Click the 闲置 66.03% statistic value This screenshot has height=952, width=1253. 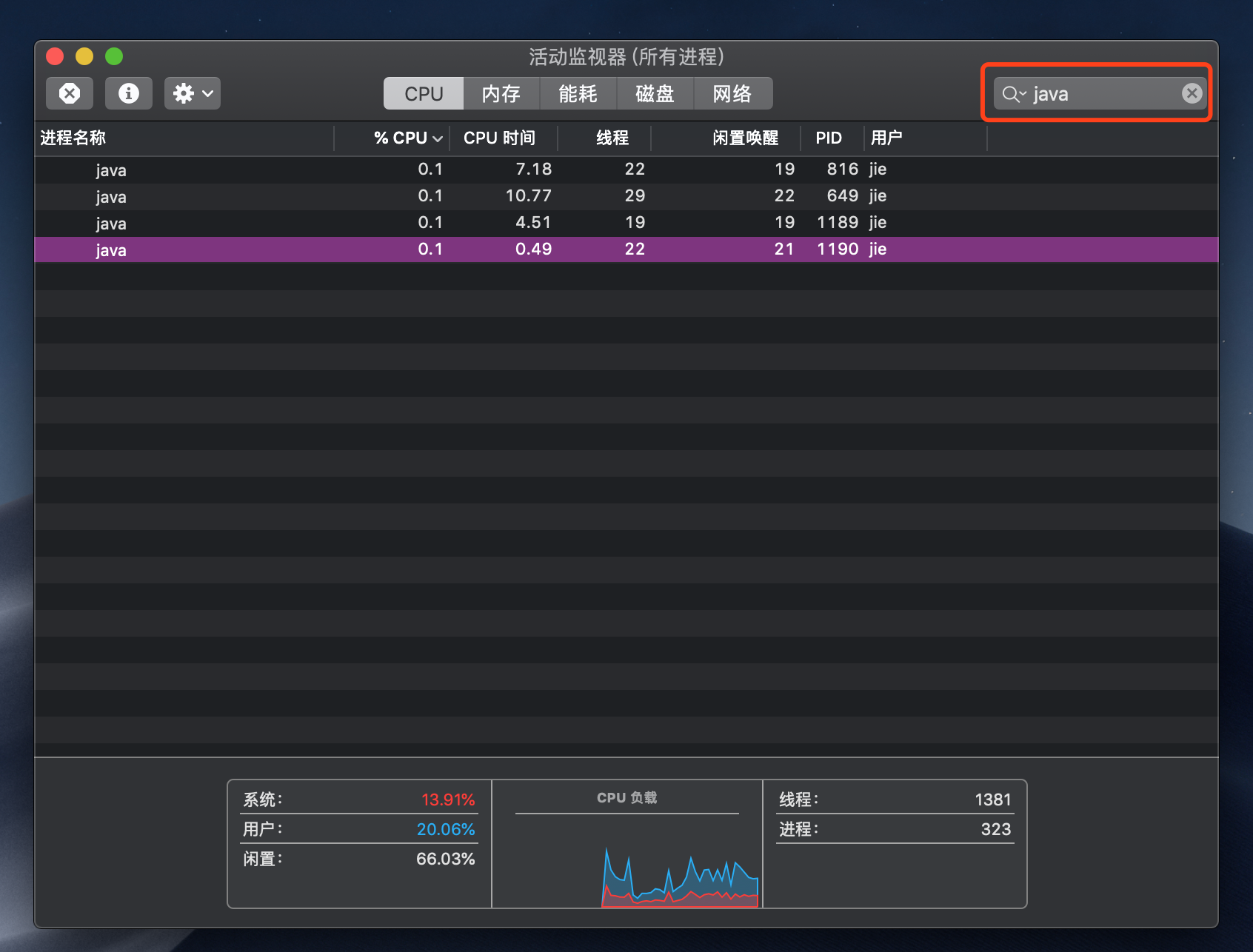[x=445, y=859]
